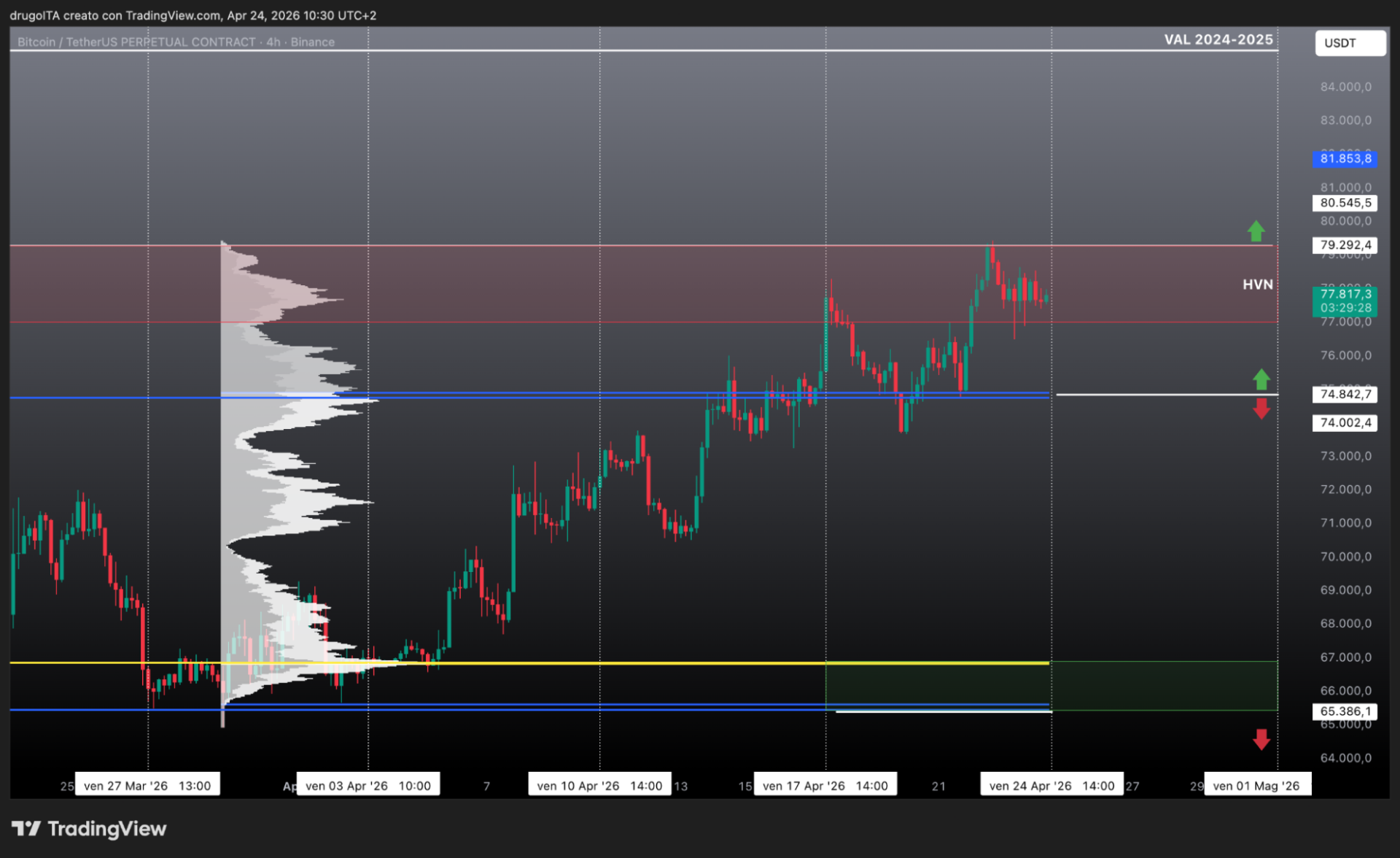Click the ven 10 Apr '26 14:00 date label

[599, 786]
